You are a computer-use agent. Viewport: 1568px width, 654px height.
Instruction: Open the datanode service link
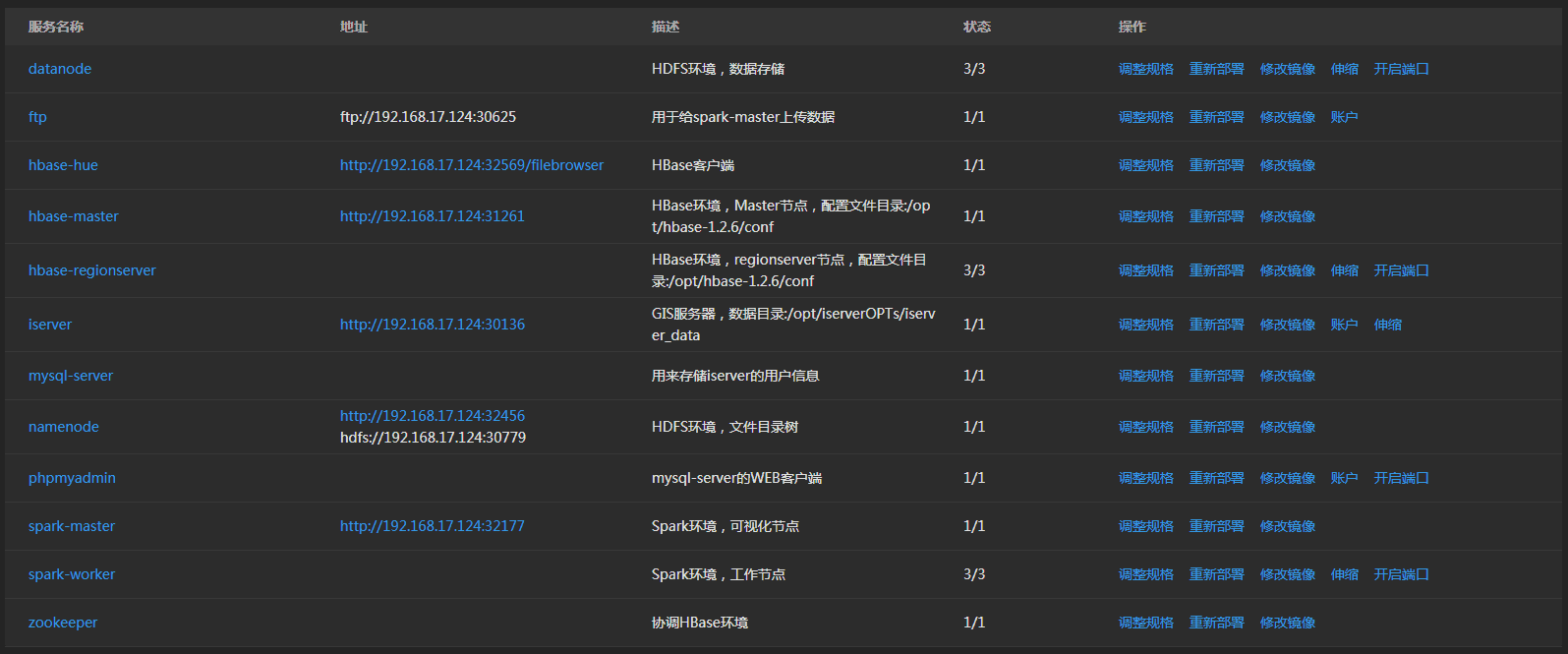(x=60, y=69)
